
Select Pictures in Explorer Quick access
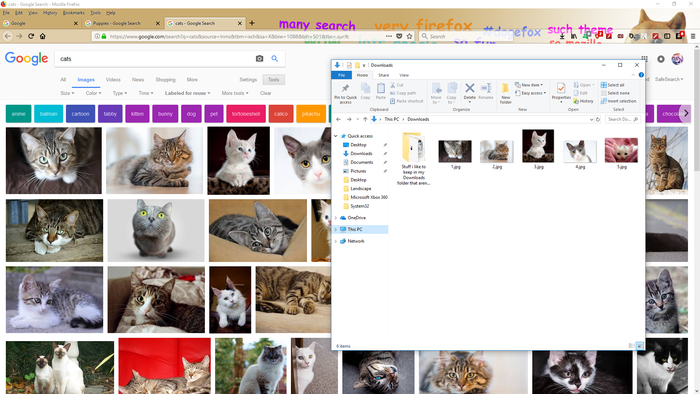tap(358, 171)
